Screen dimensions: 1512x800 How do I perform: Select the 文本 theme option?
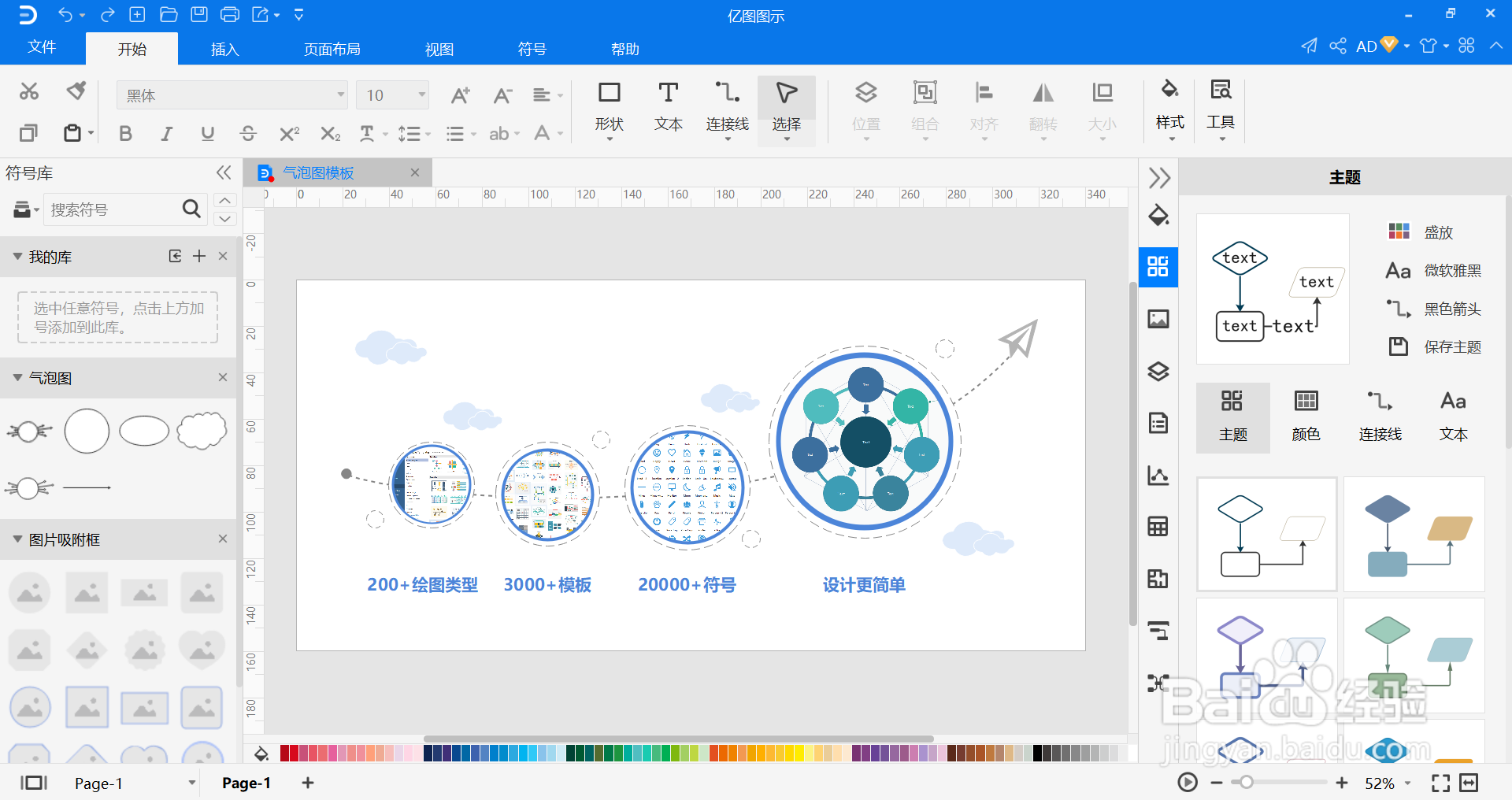1453,417
